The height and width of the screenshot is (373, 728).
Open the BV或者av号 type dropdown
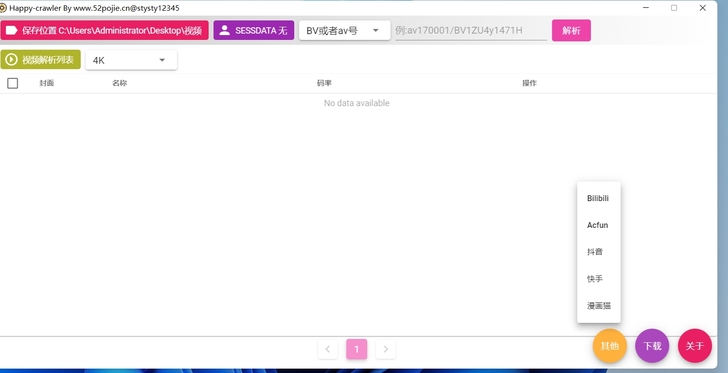click(x=344, y=31)
